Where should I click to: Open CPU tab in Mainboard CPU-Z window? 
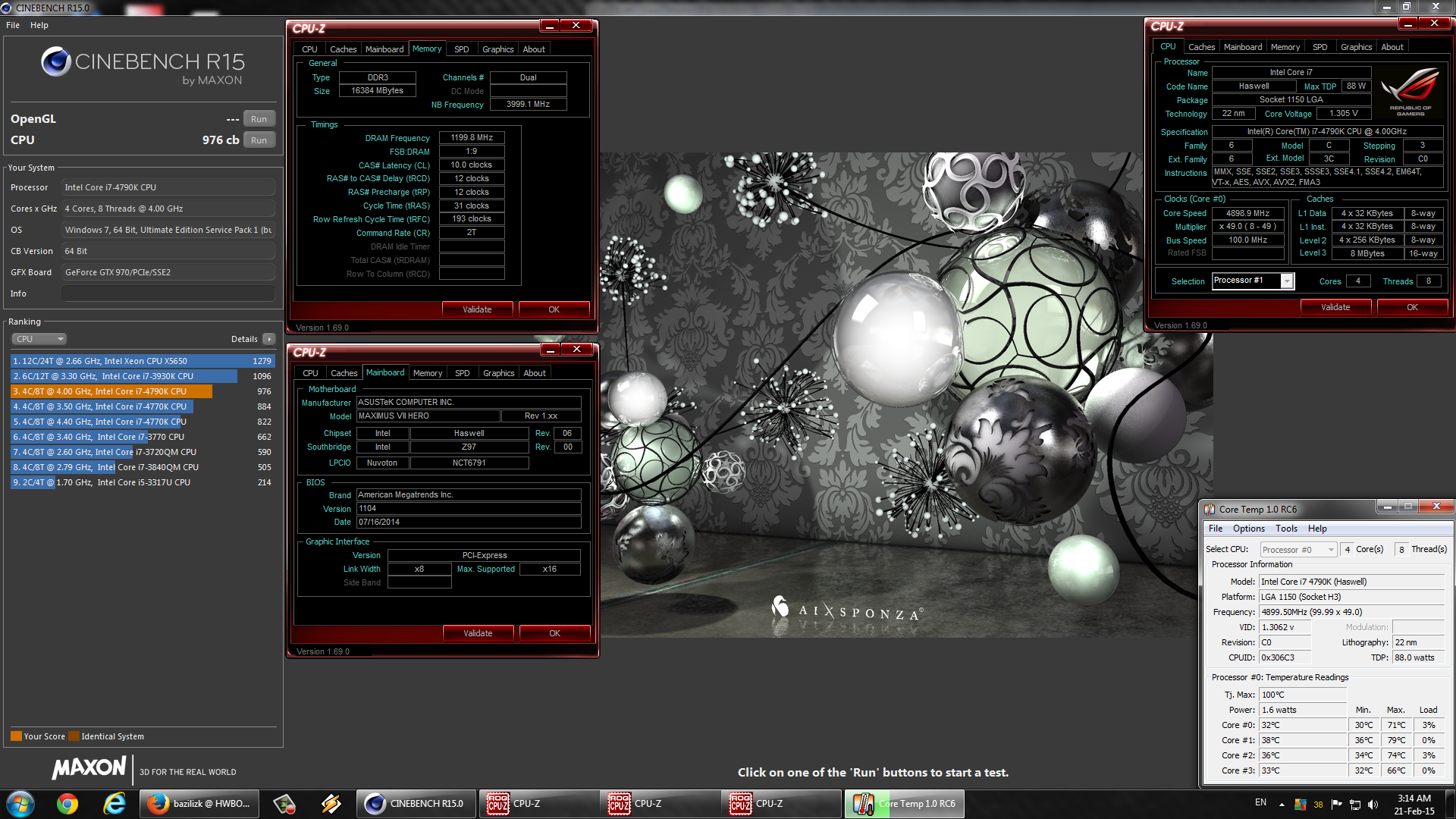point(310,373)
